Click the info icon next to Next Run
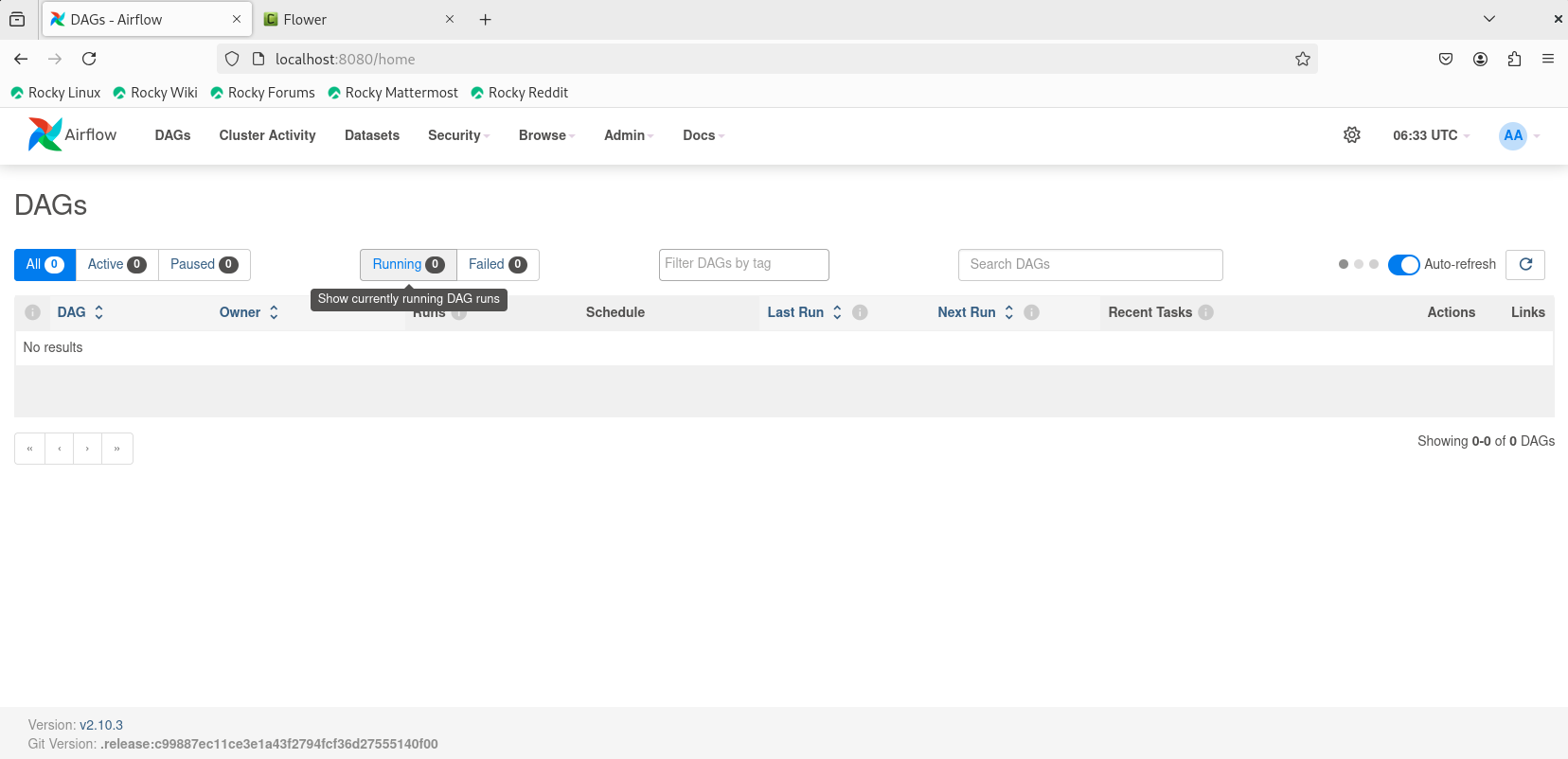The image size is (1568, 759). click(x=1032, y=312)
